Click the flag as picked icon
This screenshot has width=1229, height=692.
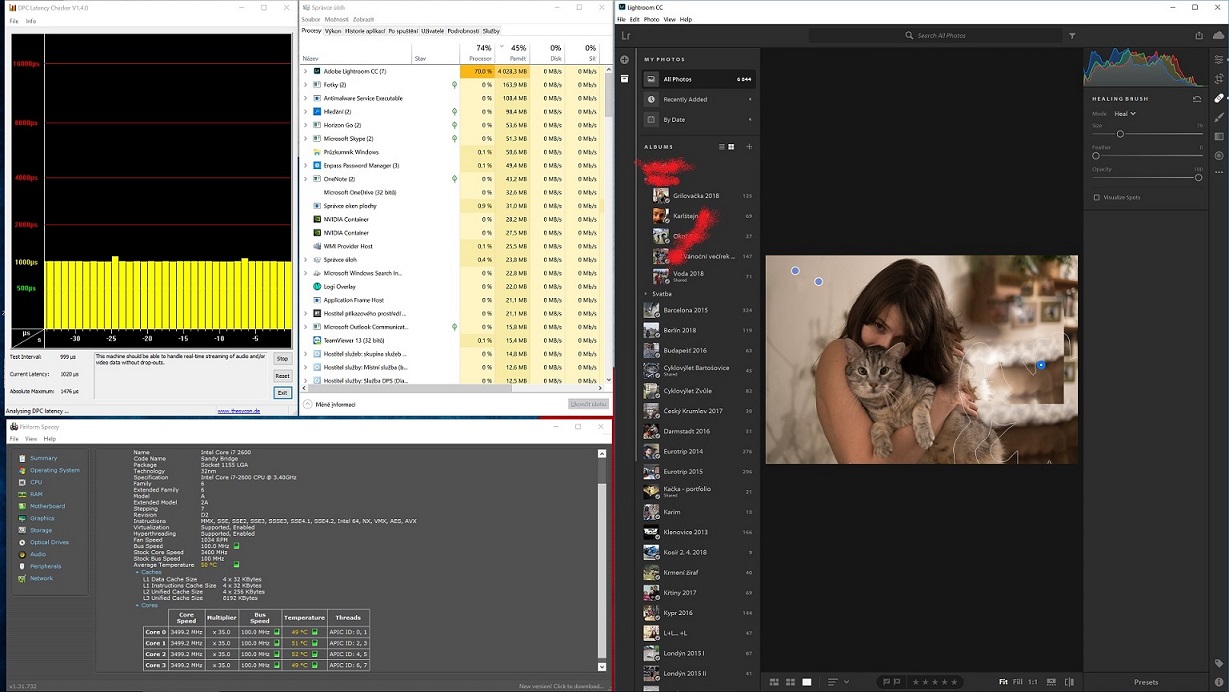[886, 682]
